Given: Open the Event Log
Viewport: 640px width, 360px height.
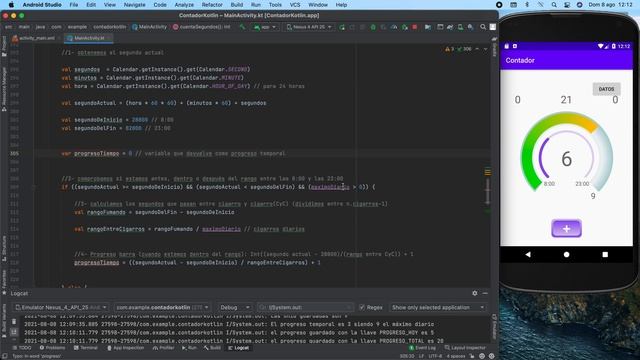Looking at the screenshot, I should point(422,348).
